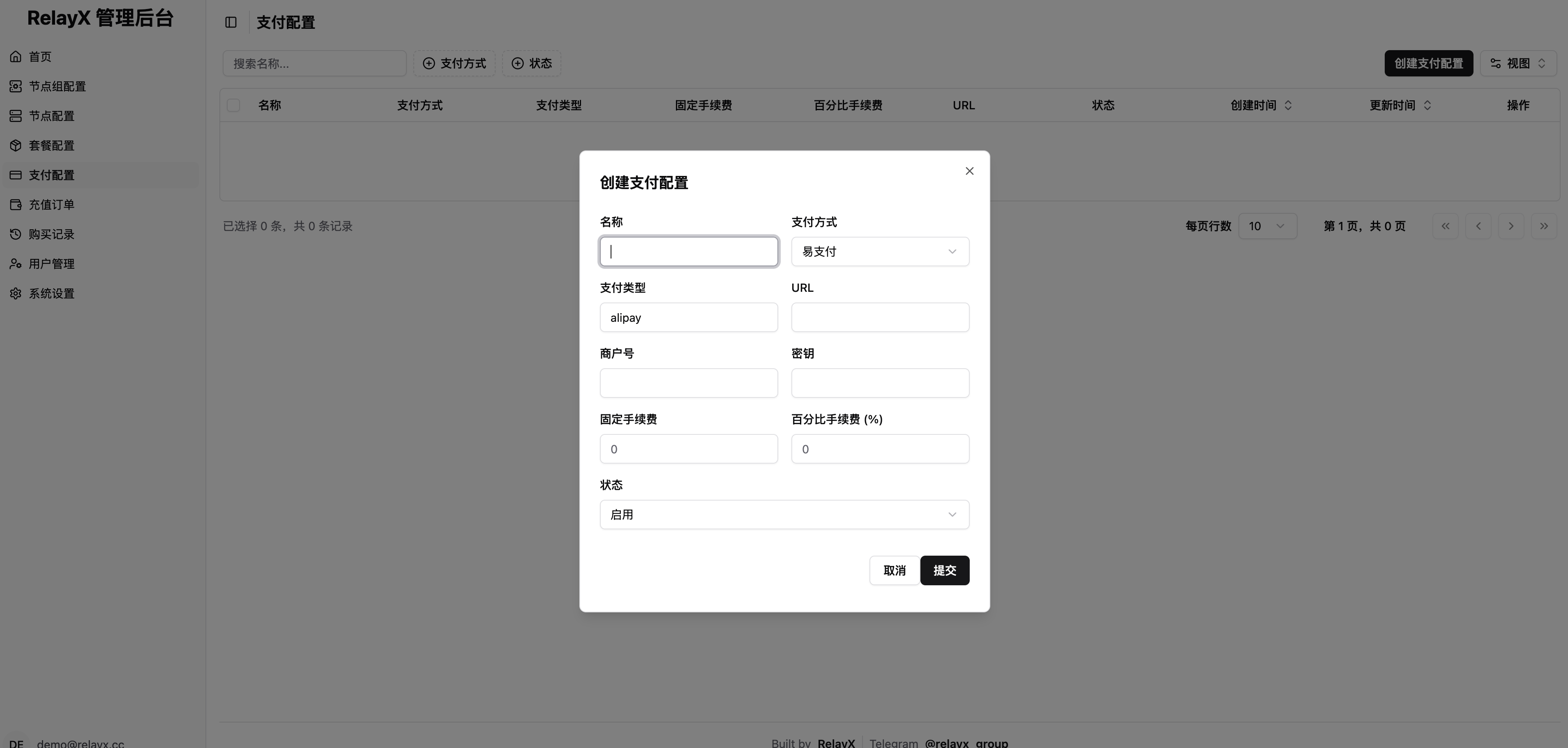Screen dimensions: 1568x748
Task: Open the 状态 status dropdown showing 启用
Action: pos(784,514)
